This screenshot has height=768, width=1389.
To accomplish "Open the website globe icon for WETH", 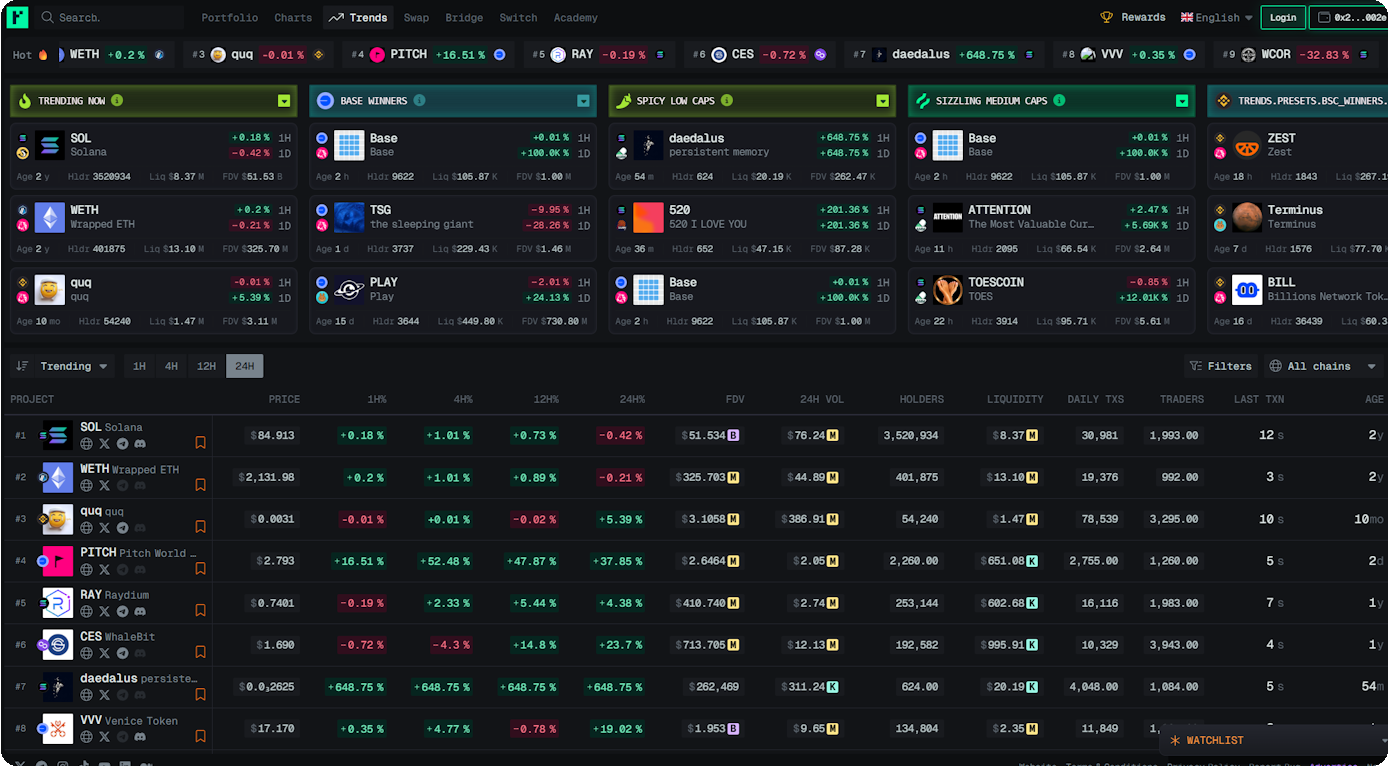I will (87, 485).
